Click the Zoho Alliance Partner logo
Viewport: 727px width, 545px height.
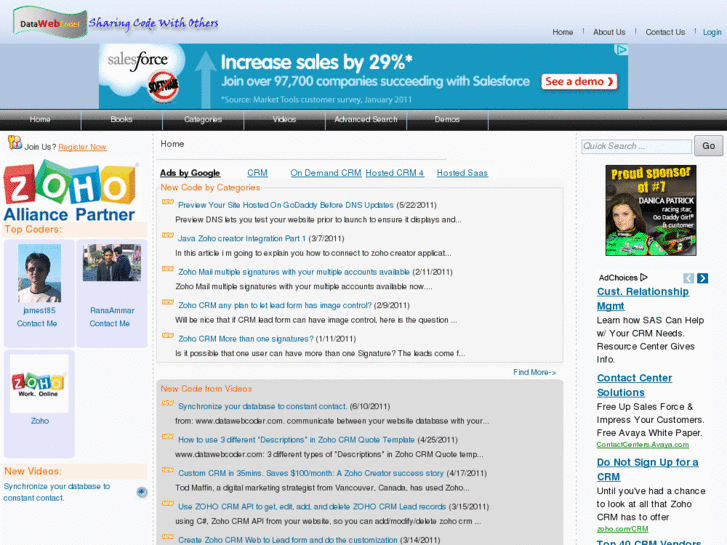coord(71,191)
